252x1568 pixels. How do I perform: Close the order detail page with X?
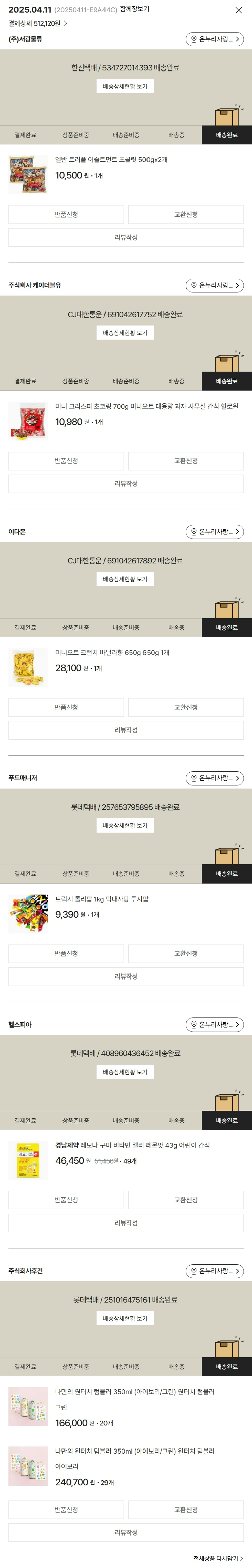pos(239,10)
